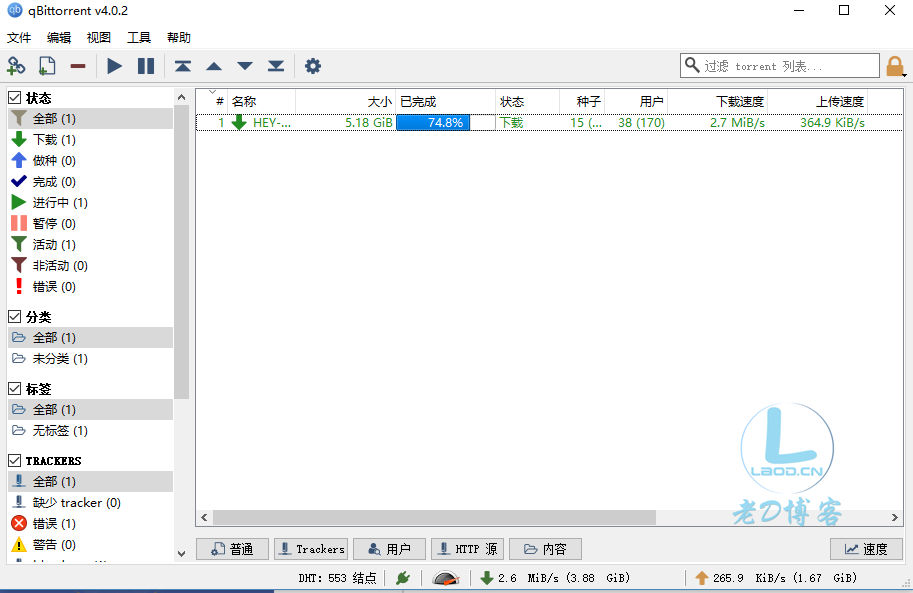Move torrent to top of queue

point(183,66)
